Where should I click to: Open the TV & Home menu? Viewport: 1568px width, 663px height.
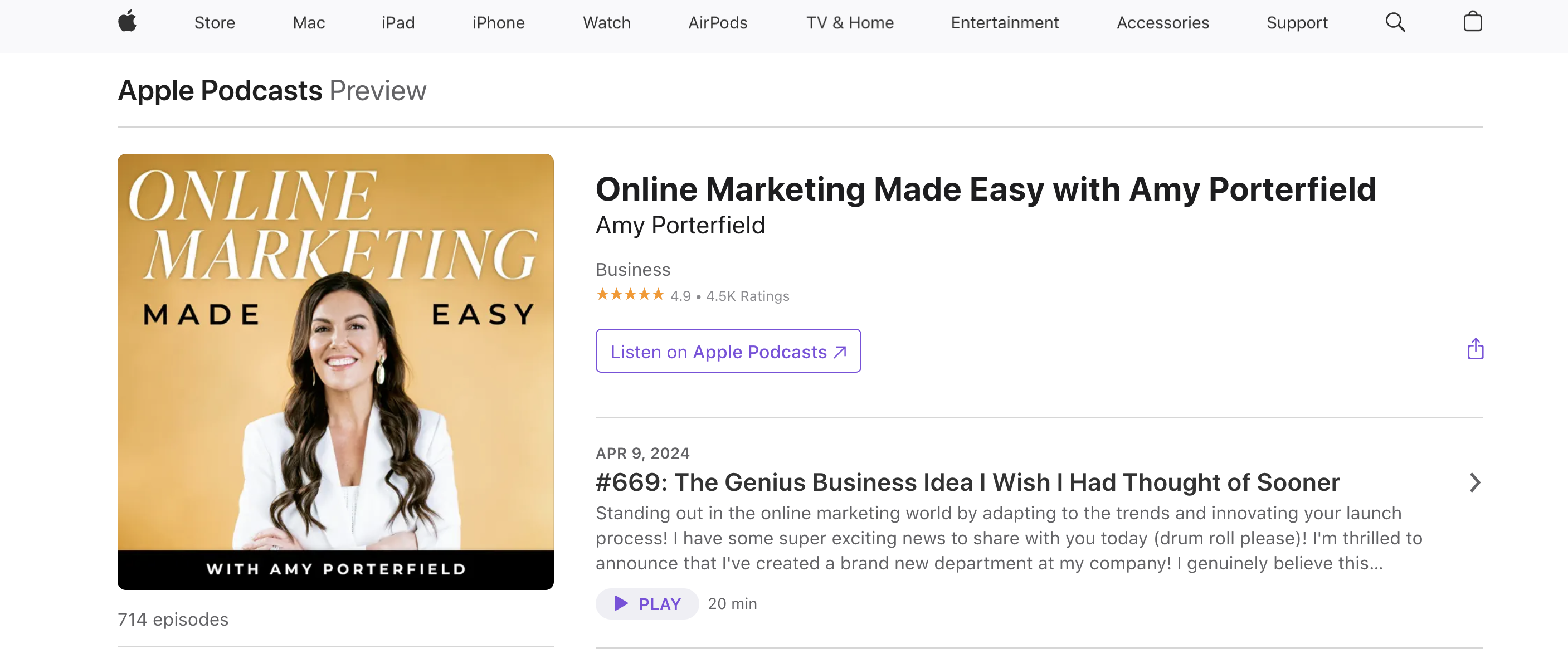850,22
